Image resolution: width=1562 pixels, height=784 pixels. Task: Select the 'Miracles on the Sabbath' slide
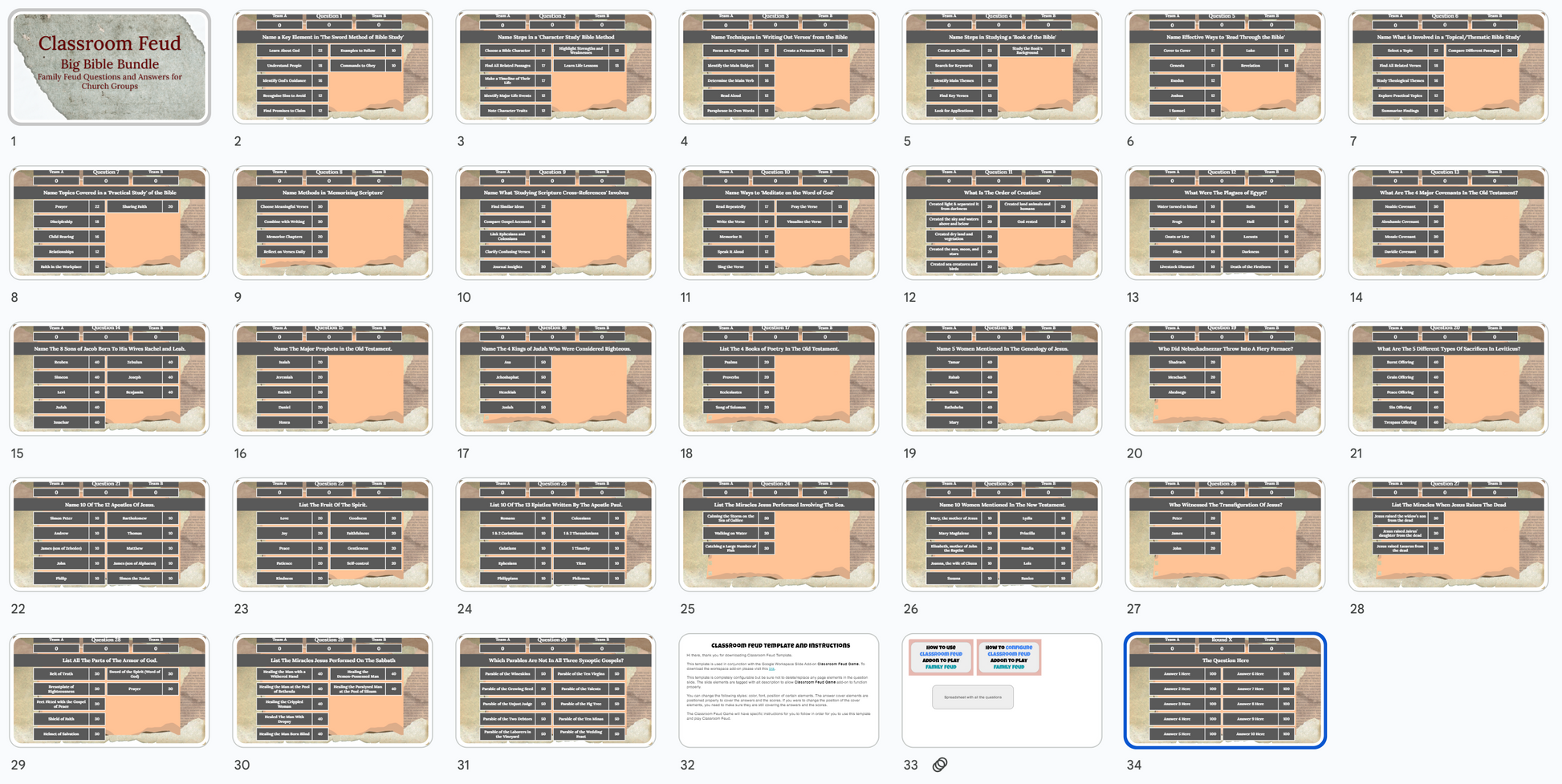[x=332, y=691]
